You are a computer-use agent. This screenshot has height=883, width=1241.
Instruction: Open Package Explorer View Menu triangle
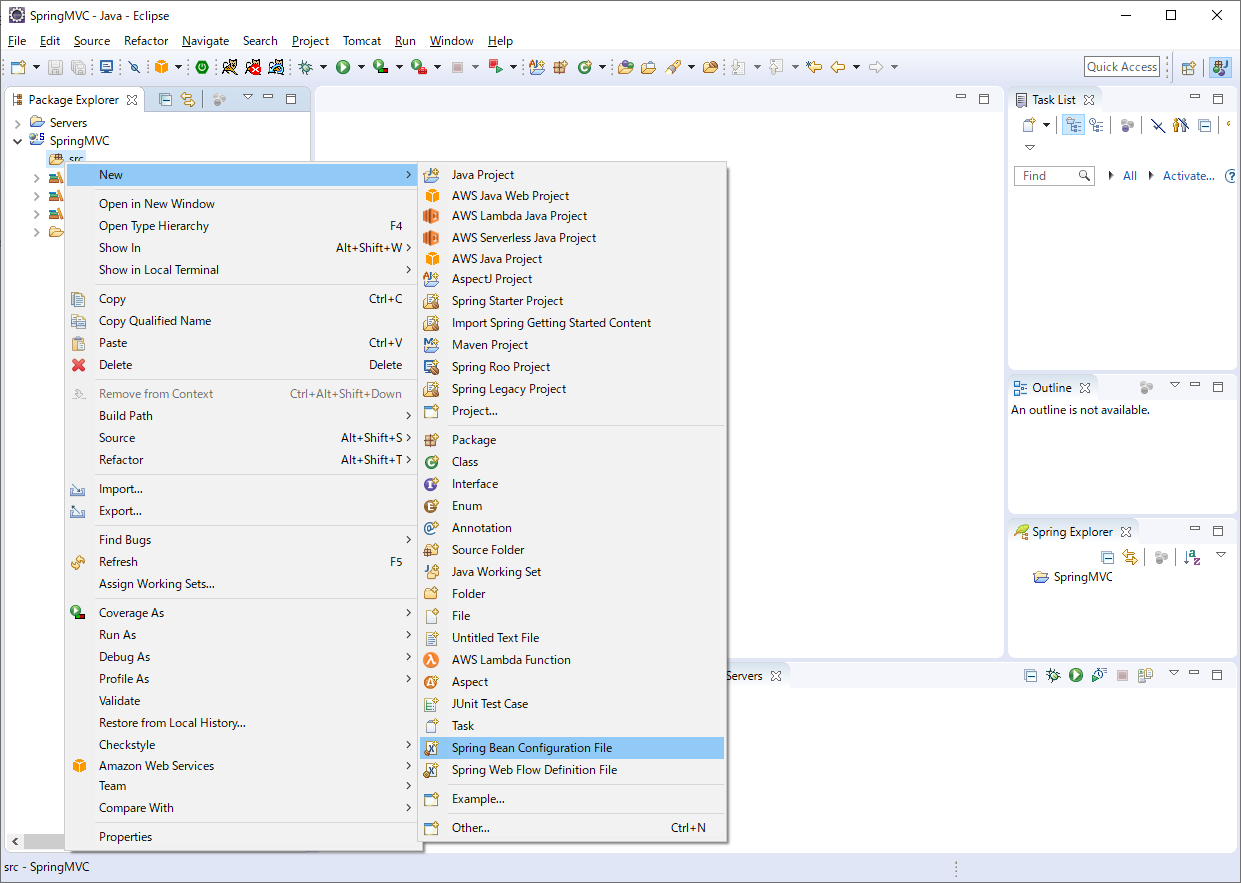click(x=246, y=97)
